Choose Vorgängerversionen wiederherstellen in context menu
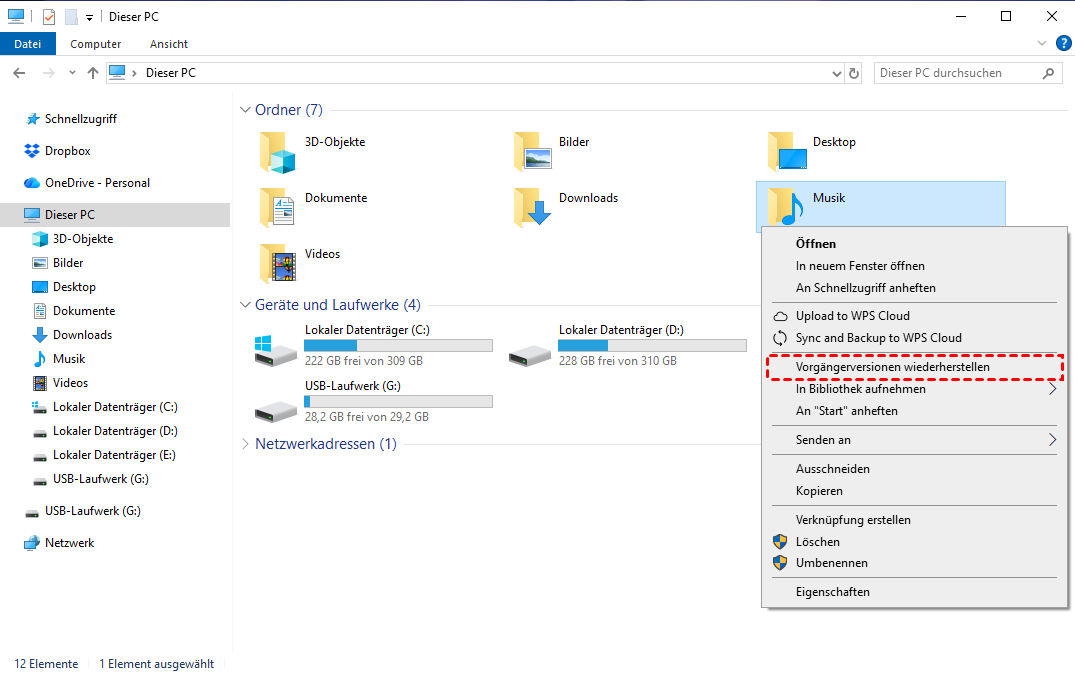The width and height of the screenshot is (1075, 676). [892, 367]
